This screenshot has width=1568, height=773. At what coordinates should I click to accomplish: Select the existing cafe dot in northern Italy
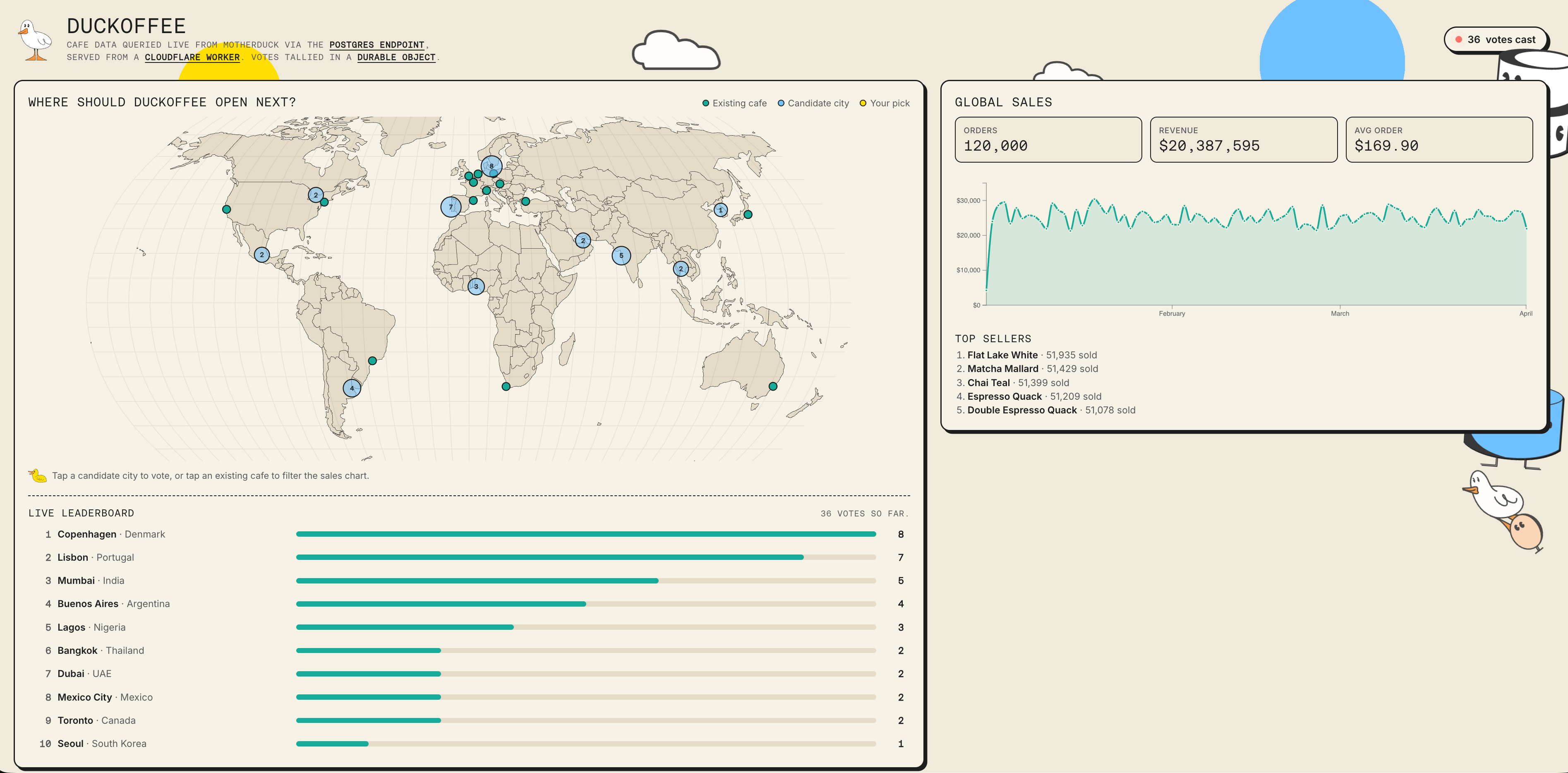[487, 190]
